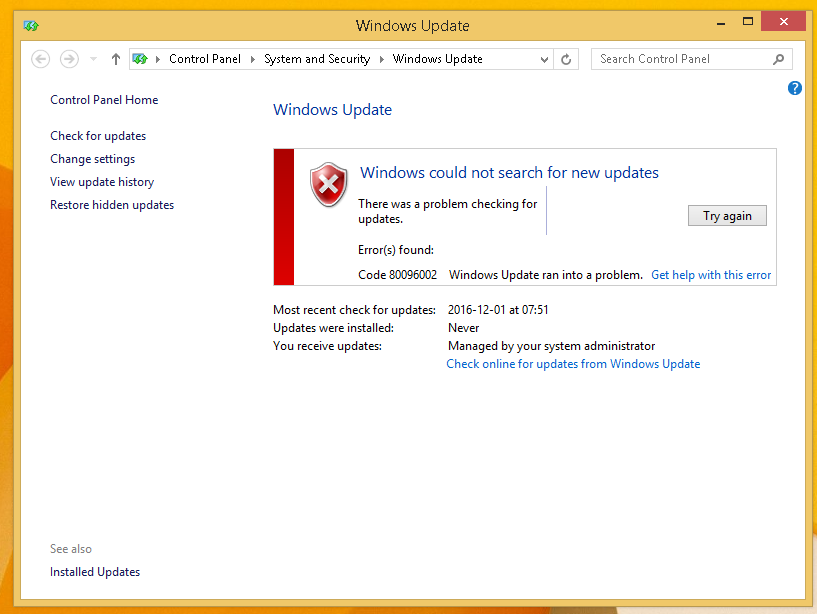Click the Windows Update title bar icon
This screenshot has height=614, width=817.
click(31, 25)
